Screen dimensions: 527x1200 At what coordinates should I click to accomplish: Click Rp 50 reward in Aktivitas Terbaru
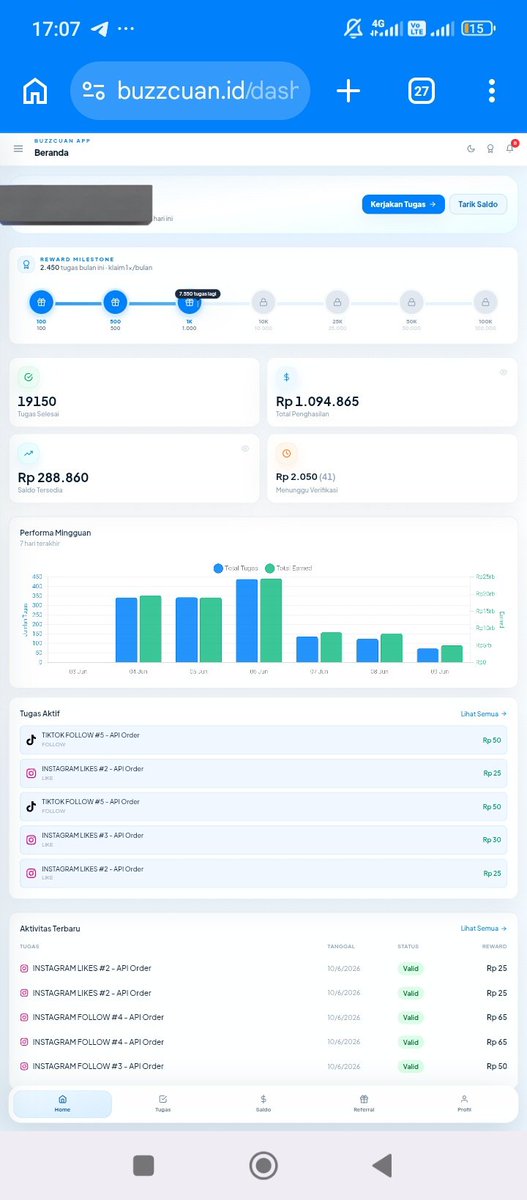click(x=496, y=1067)
